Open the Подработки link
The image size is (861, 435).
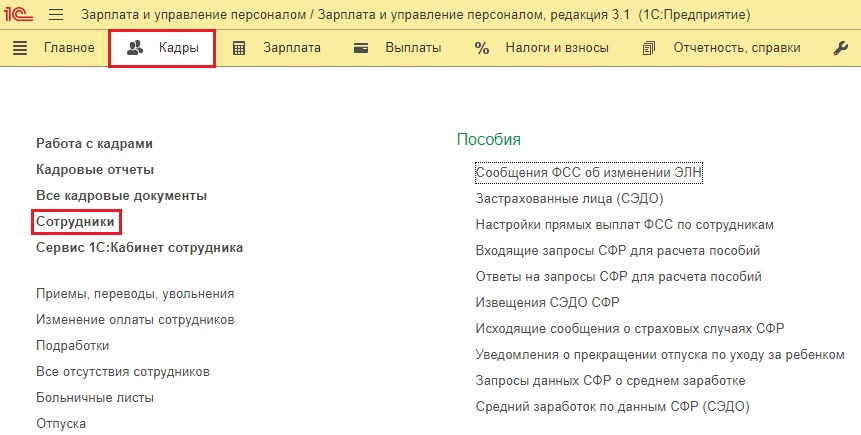(72, 345)
